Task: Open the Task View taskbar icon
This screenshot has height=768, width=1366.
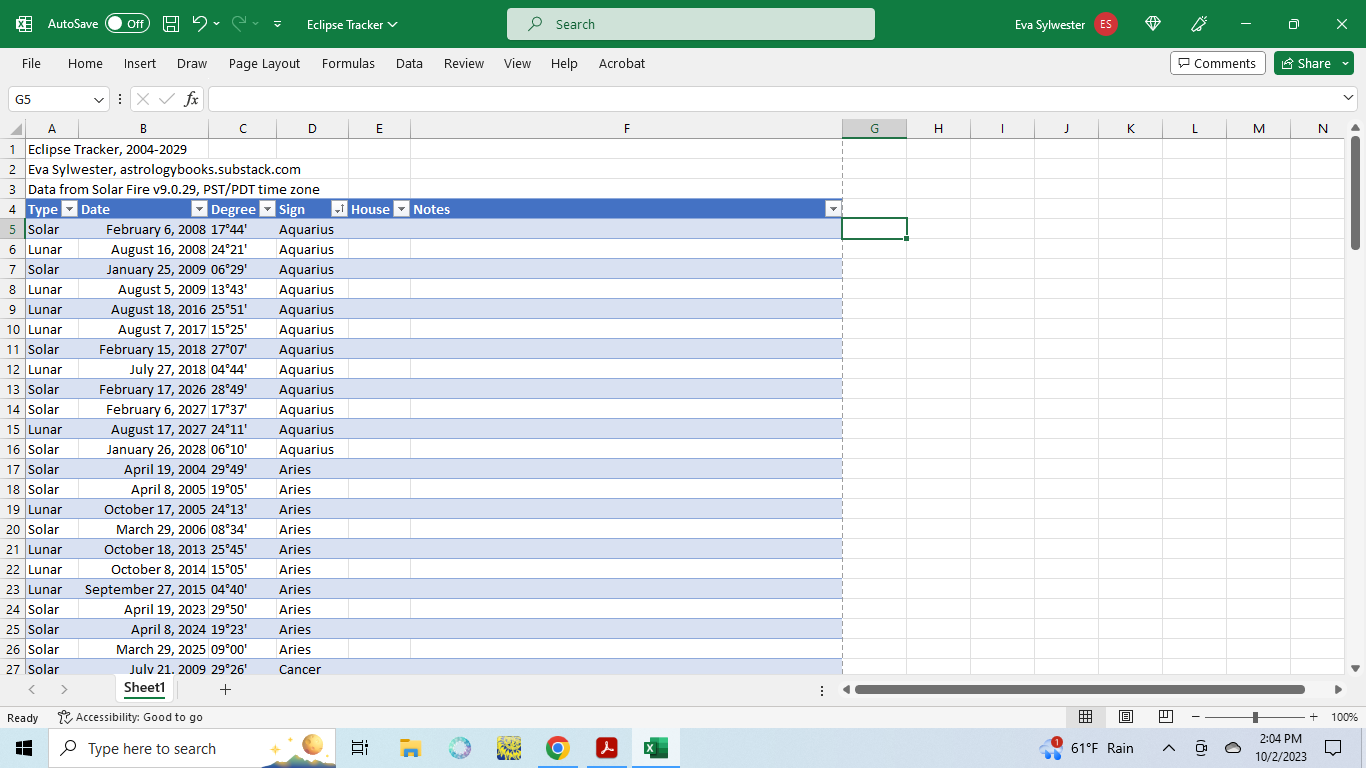Action: click(360, 748)
